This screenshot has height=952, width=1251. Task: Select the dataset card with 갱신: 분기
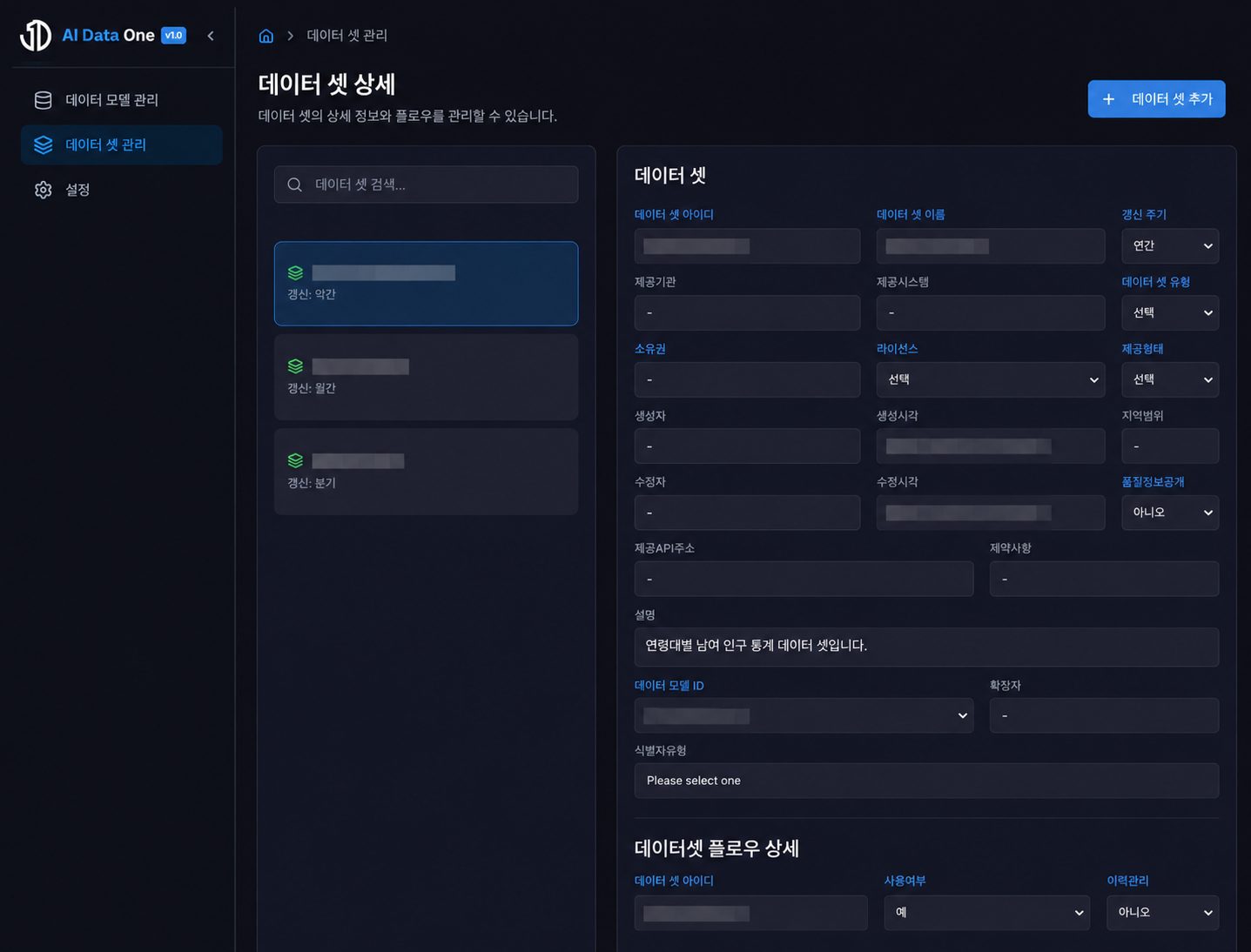point(426,472)
